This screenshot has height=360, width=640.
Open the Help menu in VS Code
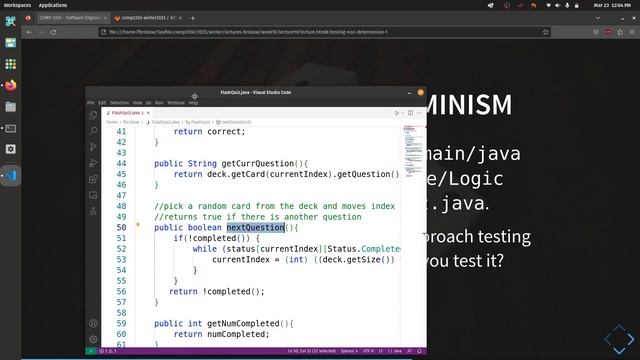(193, 103)
